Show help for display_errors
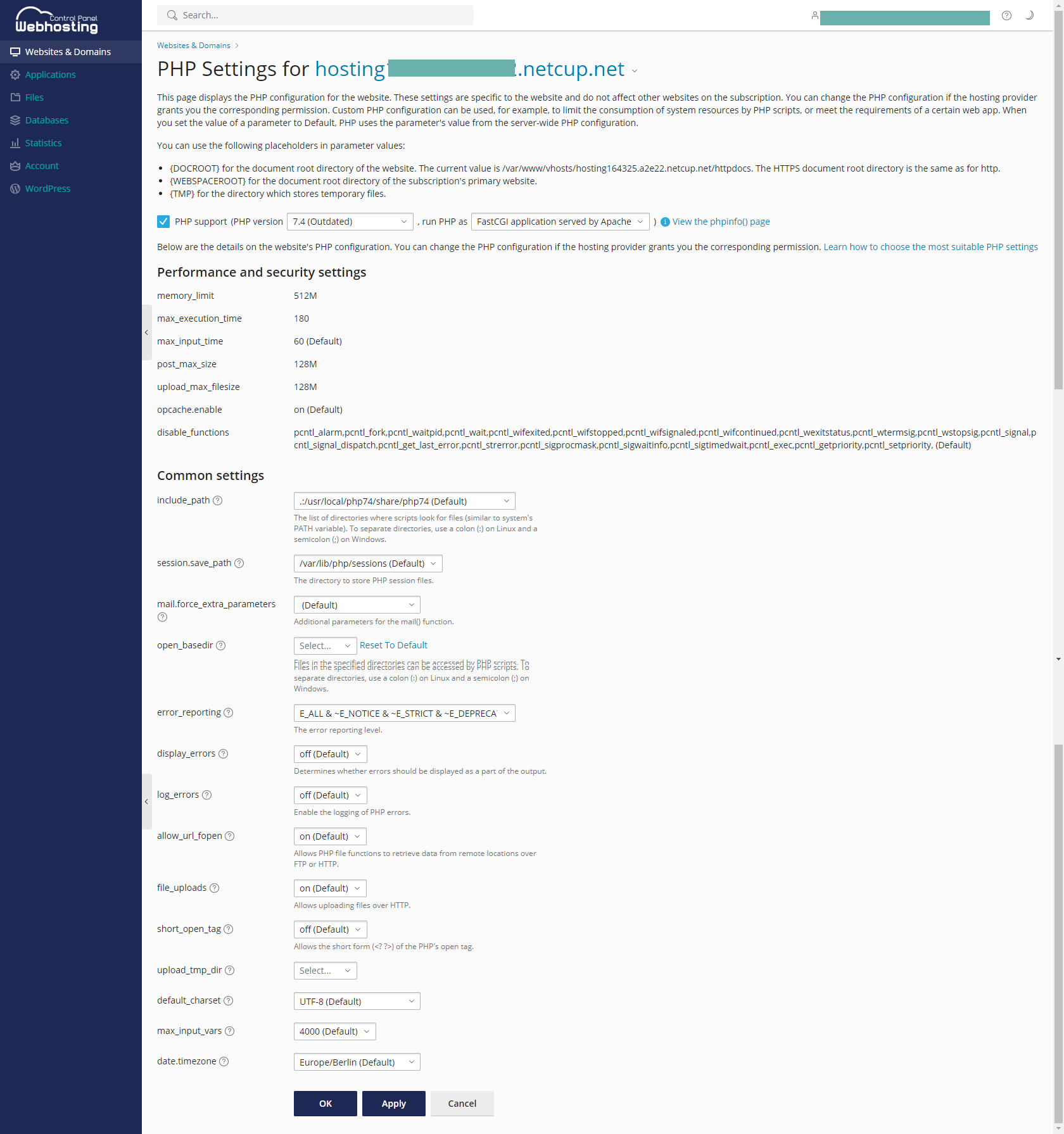Image resolution: width=1064 pixels, height=1134 pixels. (x=223, y=753)
